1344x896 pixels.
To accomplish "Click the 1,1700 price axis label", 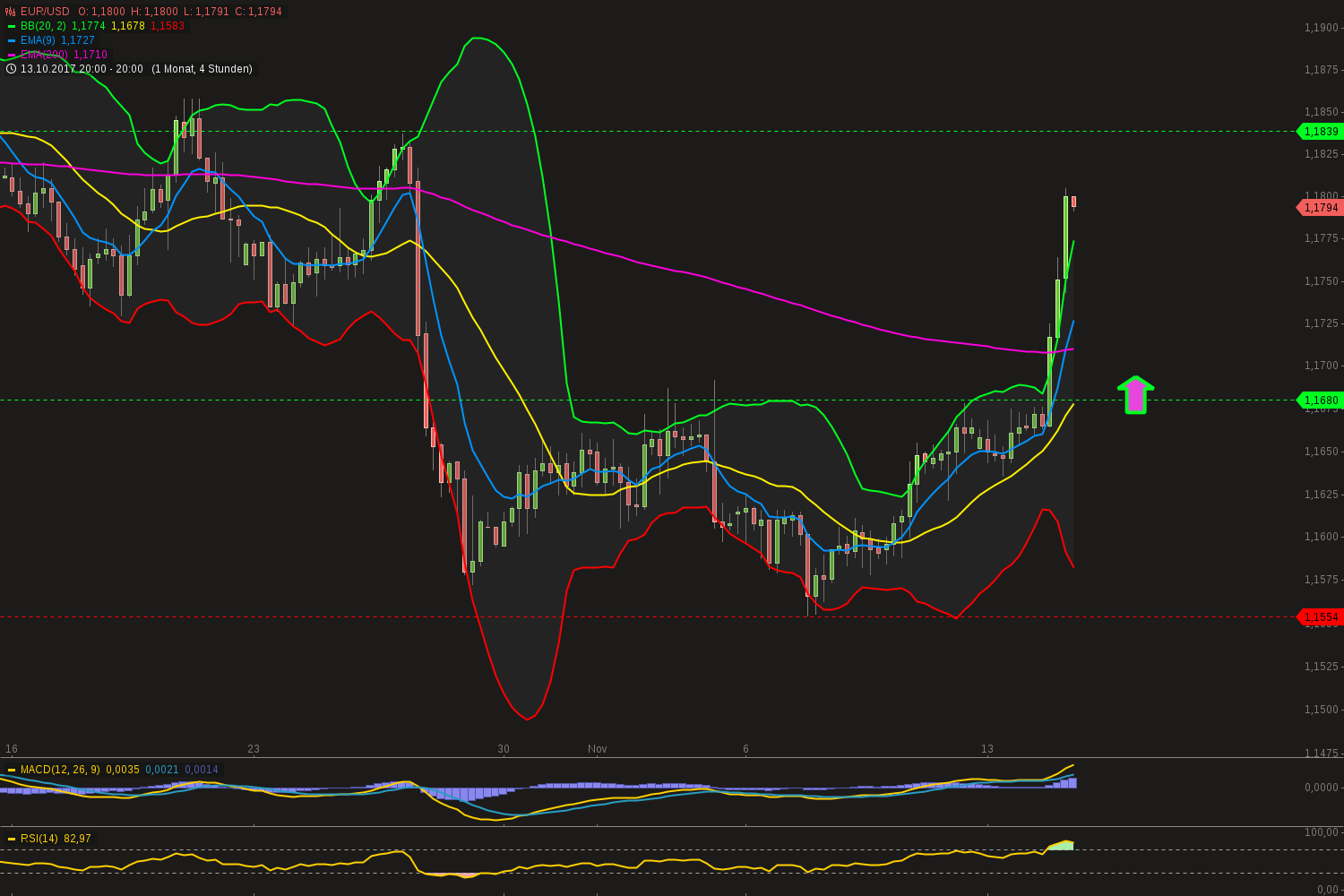I will 1322,366.
